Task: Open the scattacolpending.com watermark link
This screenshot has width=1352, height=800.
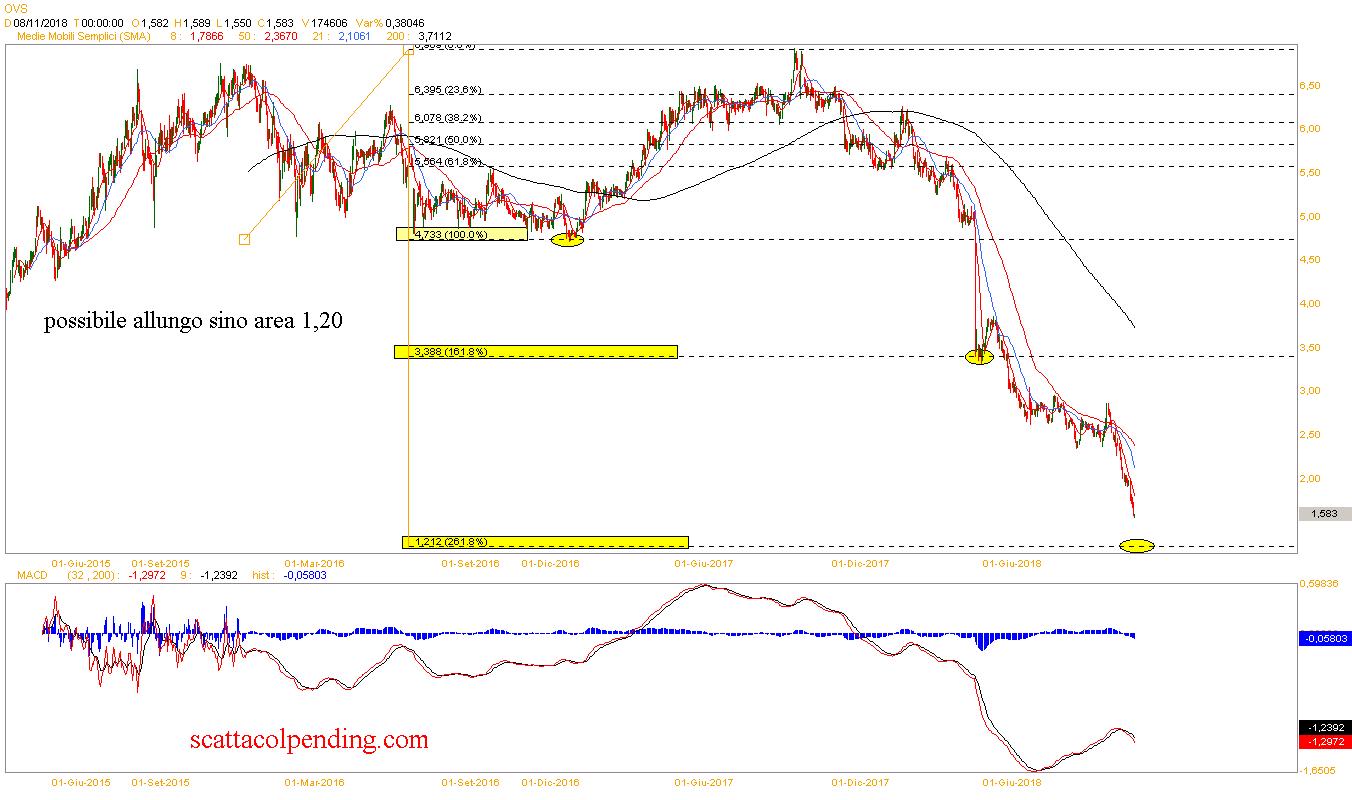Action: 309,740
